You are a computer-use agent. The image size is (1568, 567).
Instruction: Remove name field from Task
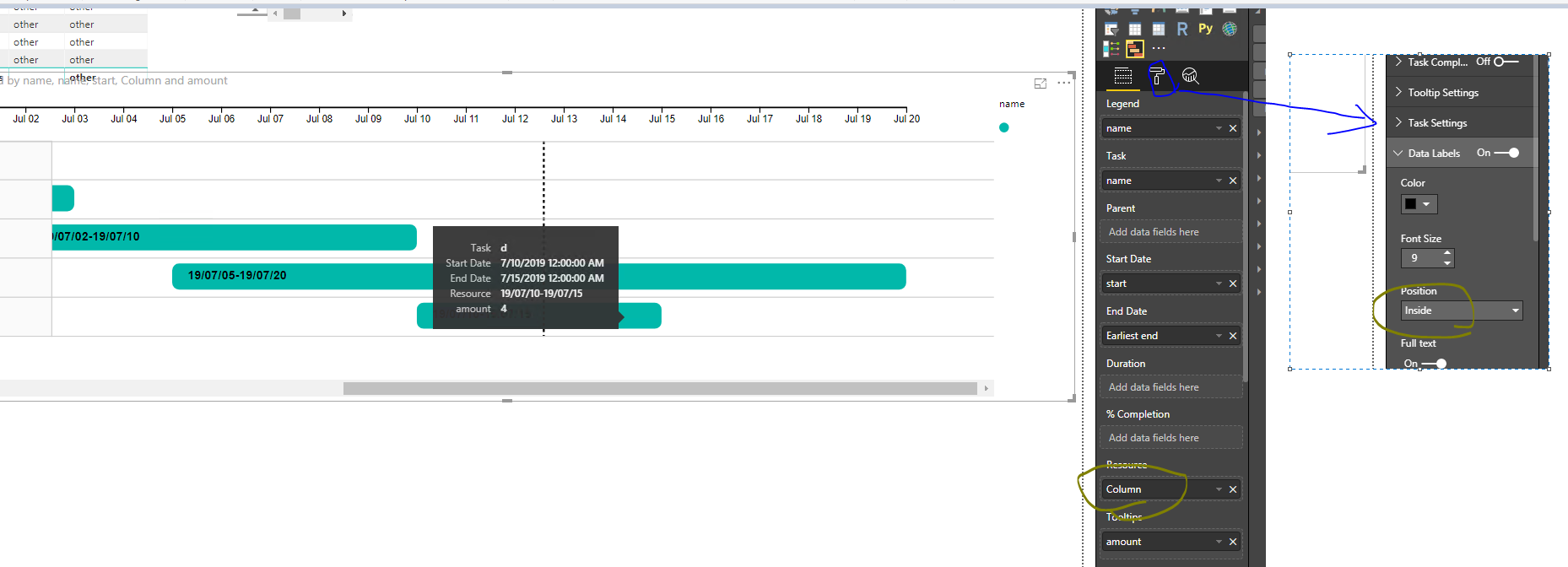pos(1233,181)
